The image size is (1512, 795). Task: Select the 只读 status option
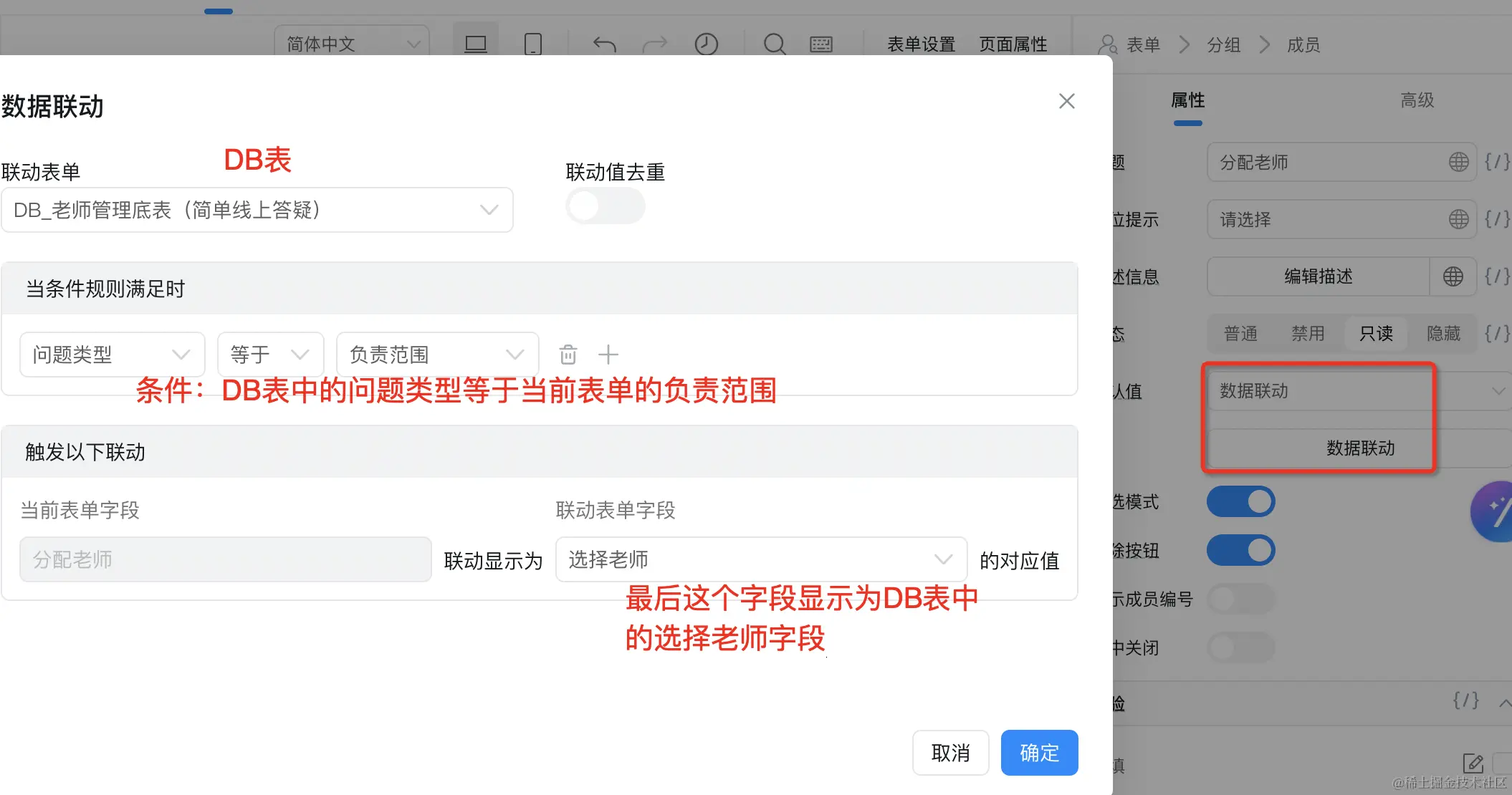(1376, 334)
